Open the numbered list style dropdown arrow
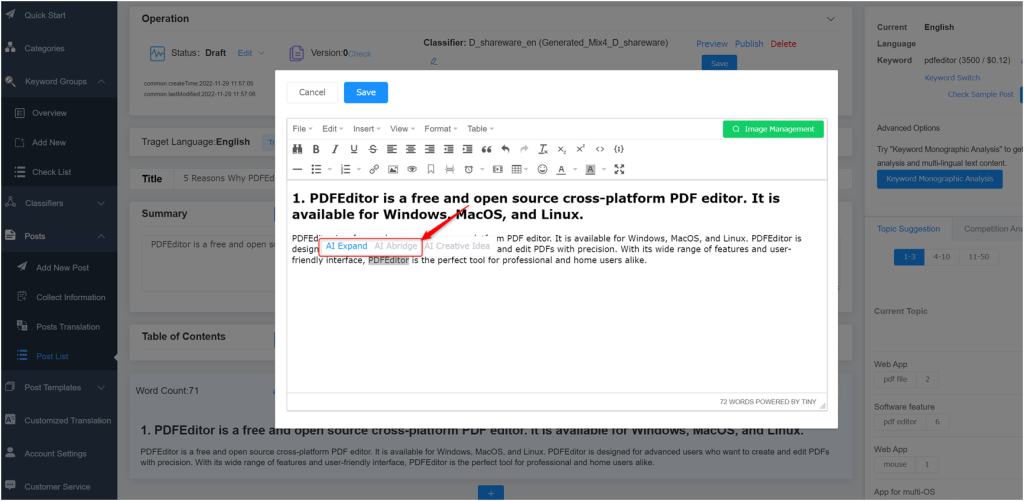This screenshot has height=501, width=1024. 359,169
